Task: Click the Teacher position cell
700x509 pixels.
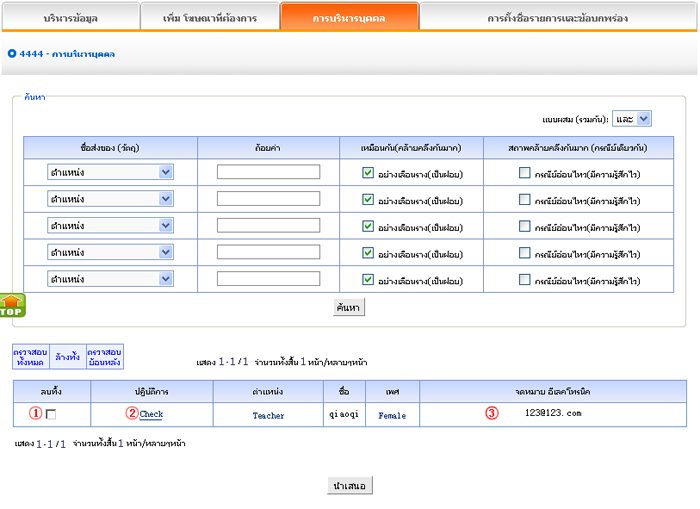Action: (268, 415)
